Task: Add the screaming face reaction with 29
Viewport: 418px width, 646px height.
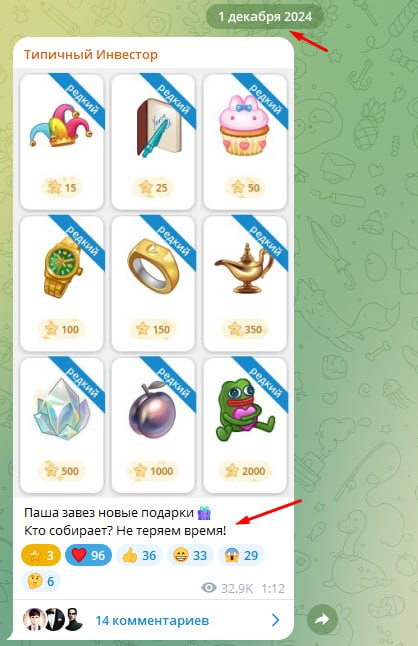Action: [241, 555]
